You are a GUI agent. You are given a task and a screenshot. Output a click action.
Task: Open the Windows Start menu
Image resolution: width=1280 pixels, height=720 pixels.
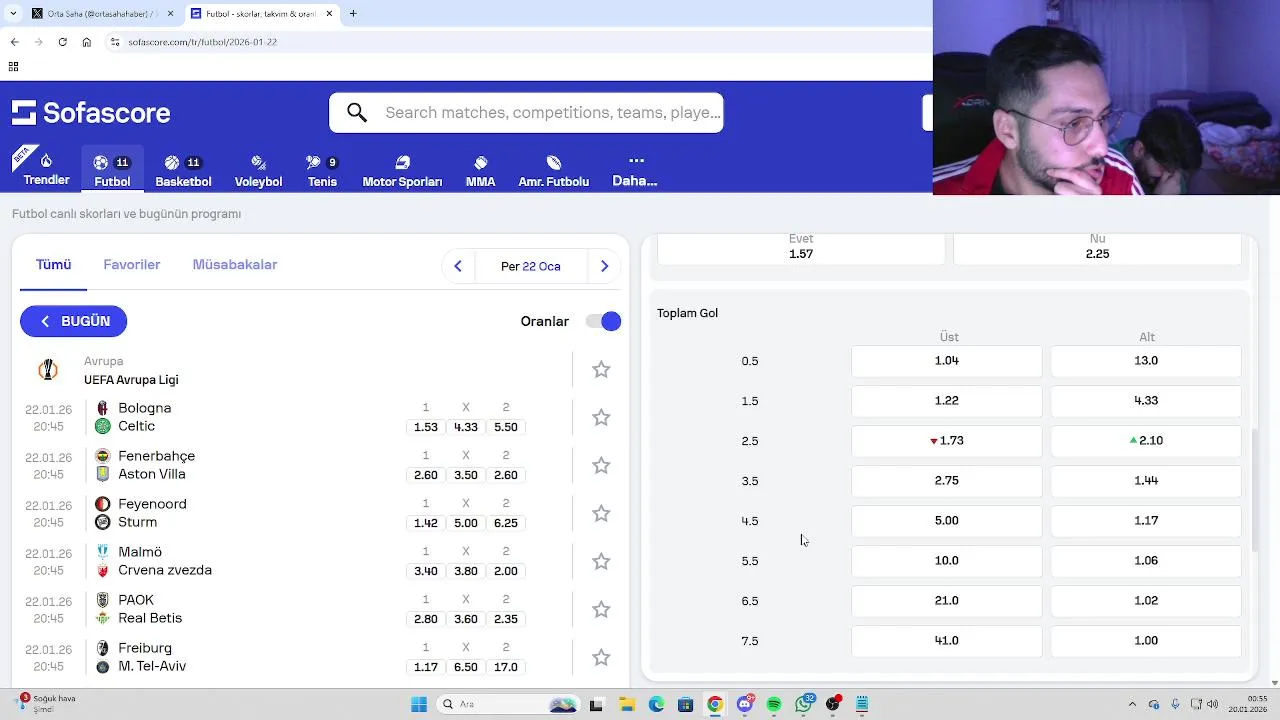click(x=419, y=704)
